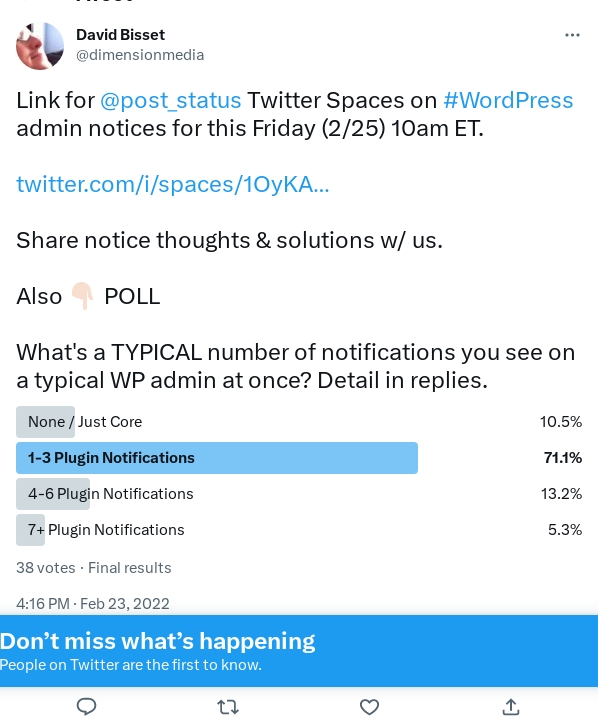598x721 pixels.
Task: Visit the @dimensionmedia handle
Action: (140, 55)
